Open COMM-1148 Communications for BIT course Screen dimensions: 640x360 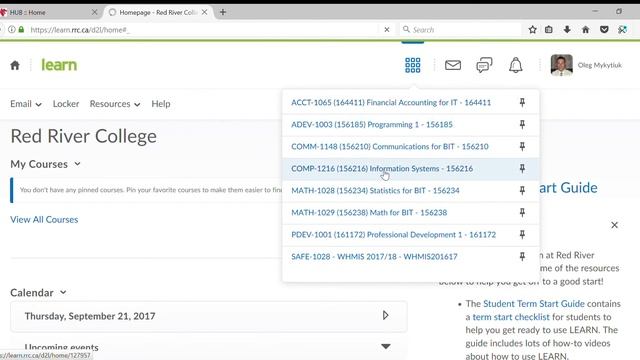(x=390, y=147)
